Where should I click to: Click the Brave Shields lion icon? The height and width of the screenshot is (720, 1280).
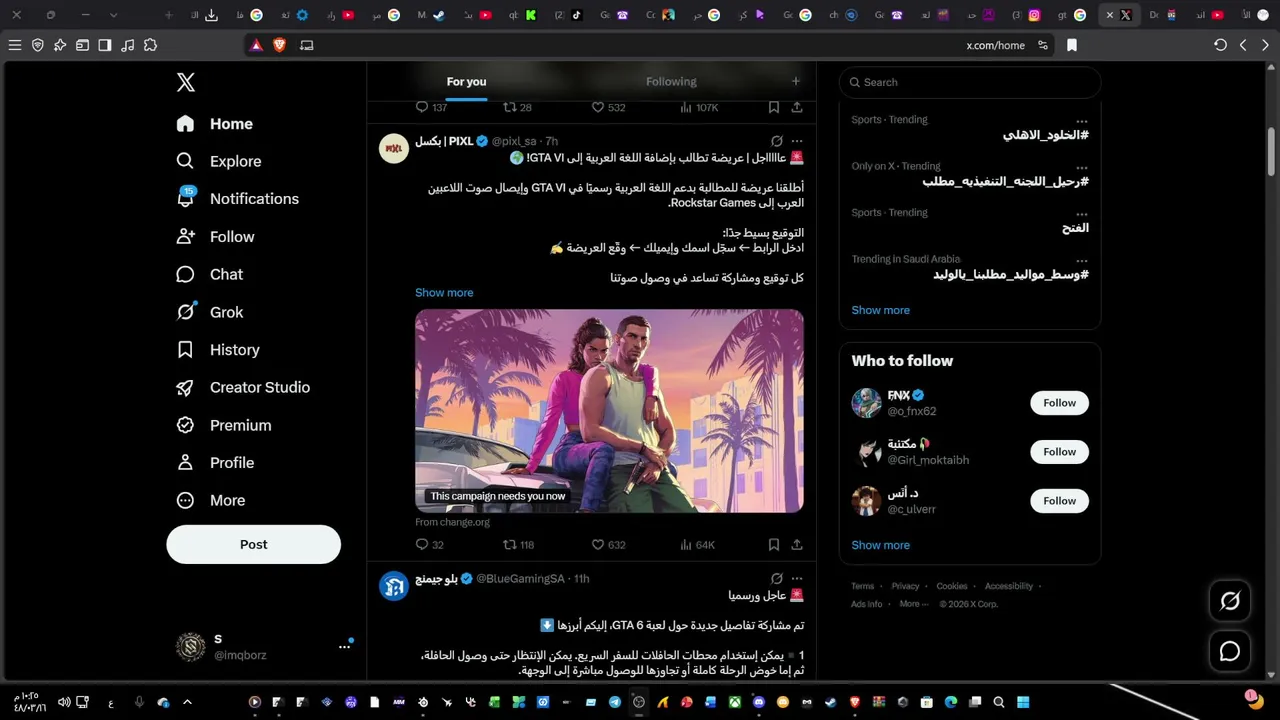pos(279,45)
